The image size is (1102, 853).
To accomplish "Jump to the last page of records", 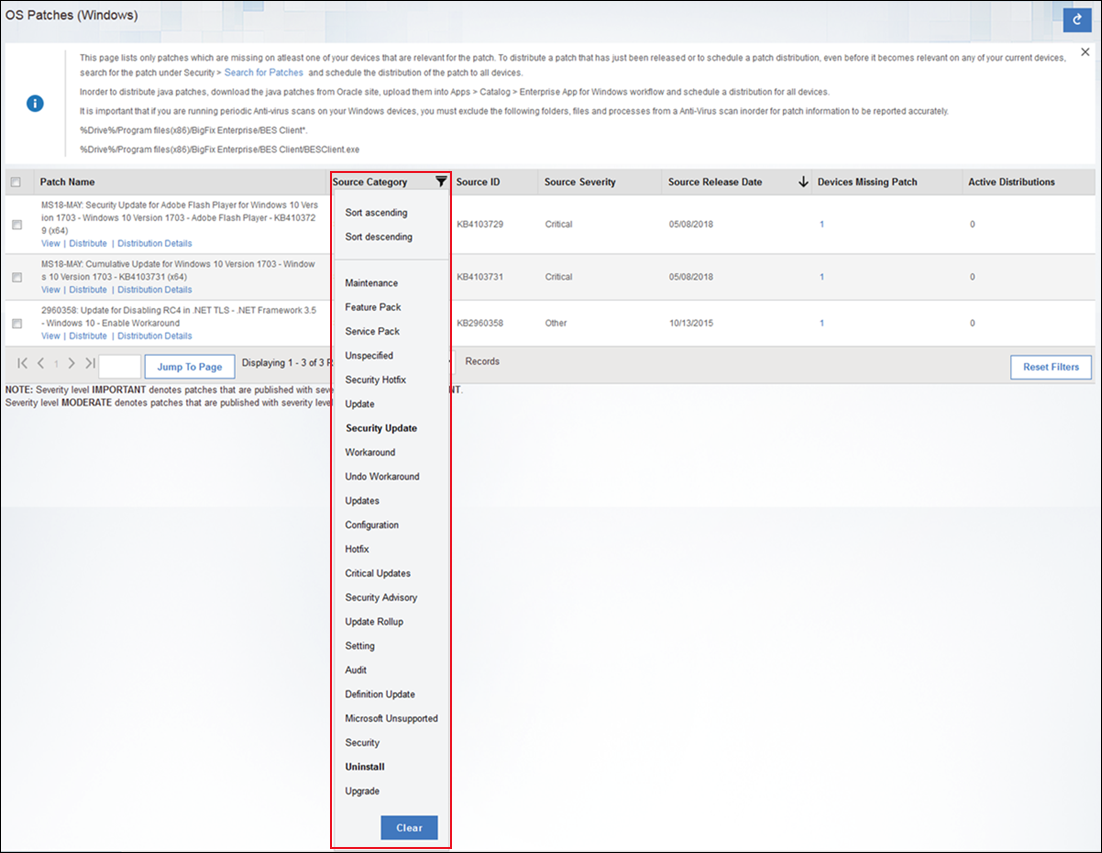I will coord(90,362).
